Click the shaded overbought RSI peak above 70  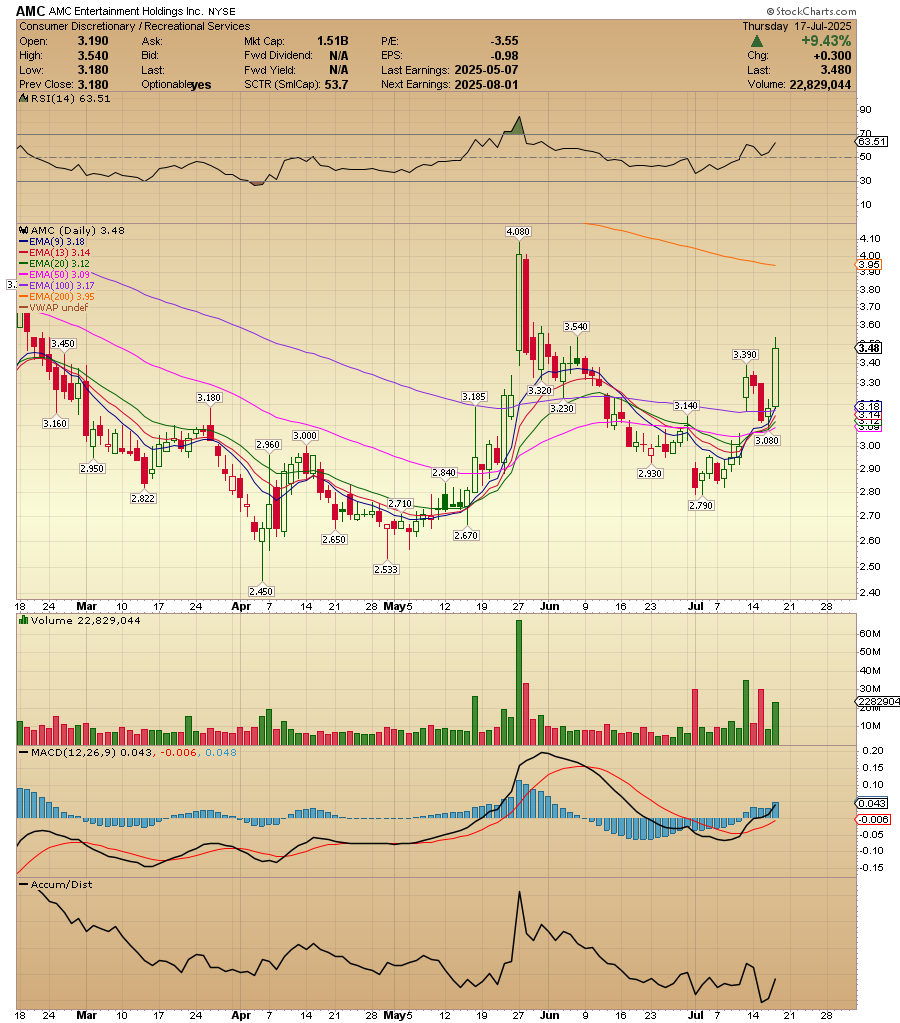(x=516, y=127)
